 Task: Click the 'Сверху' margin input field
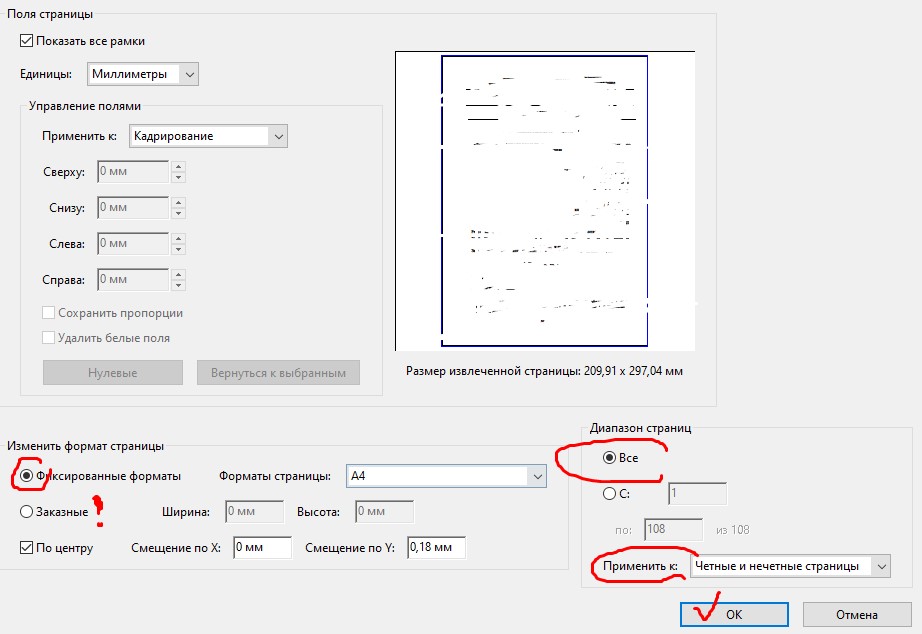[x=133, y=172]
